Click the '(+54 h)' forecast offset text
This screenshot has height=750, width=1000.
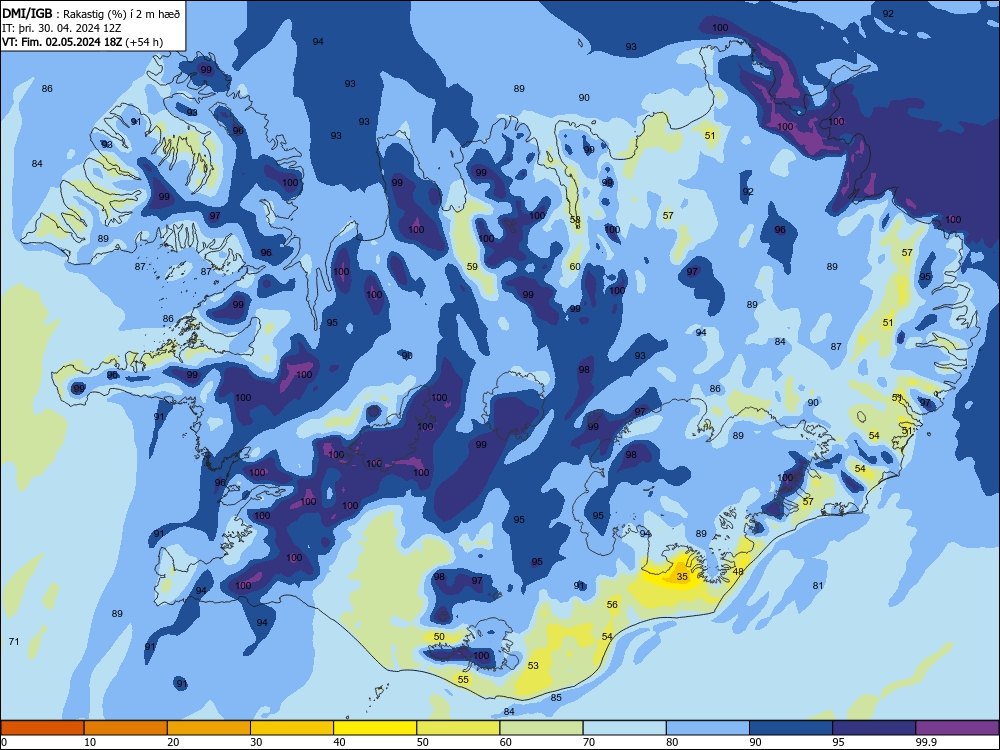144,42
